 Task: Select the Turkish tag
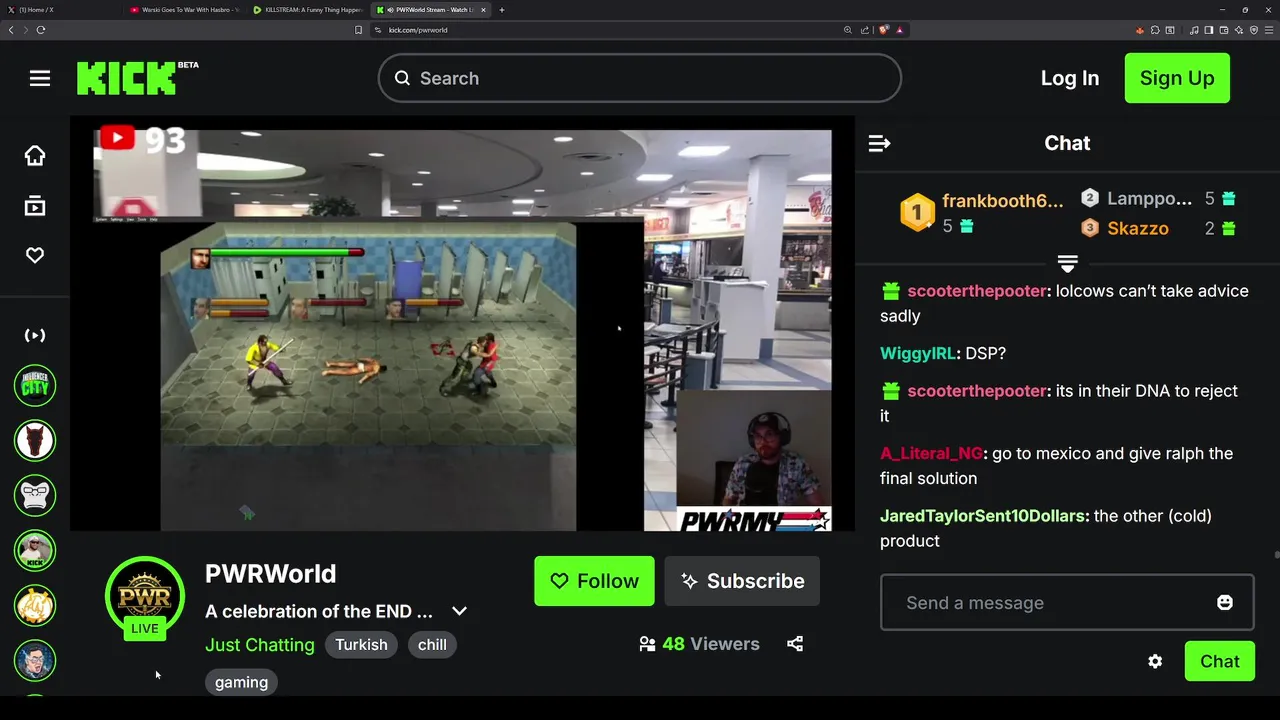pyautogui.click(x=361, y=645)
